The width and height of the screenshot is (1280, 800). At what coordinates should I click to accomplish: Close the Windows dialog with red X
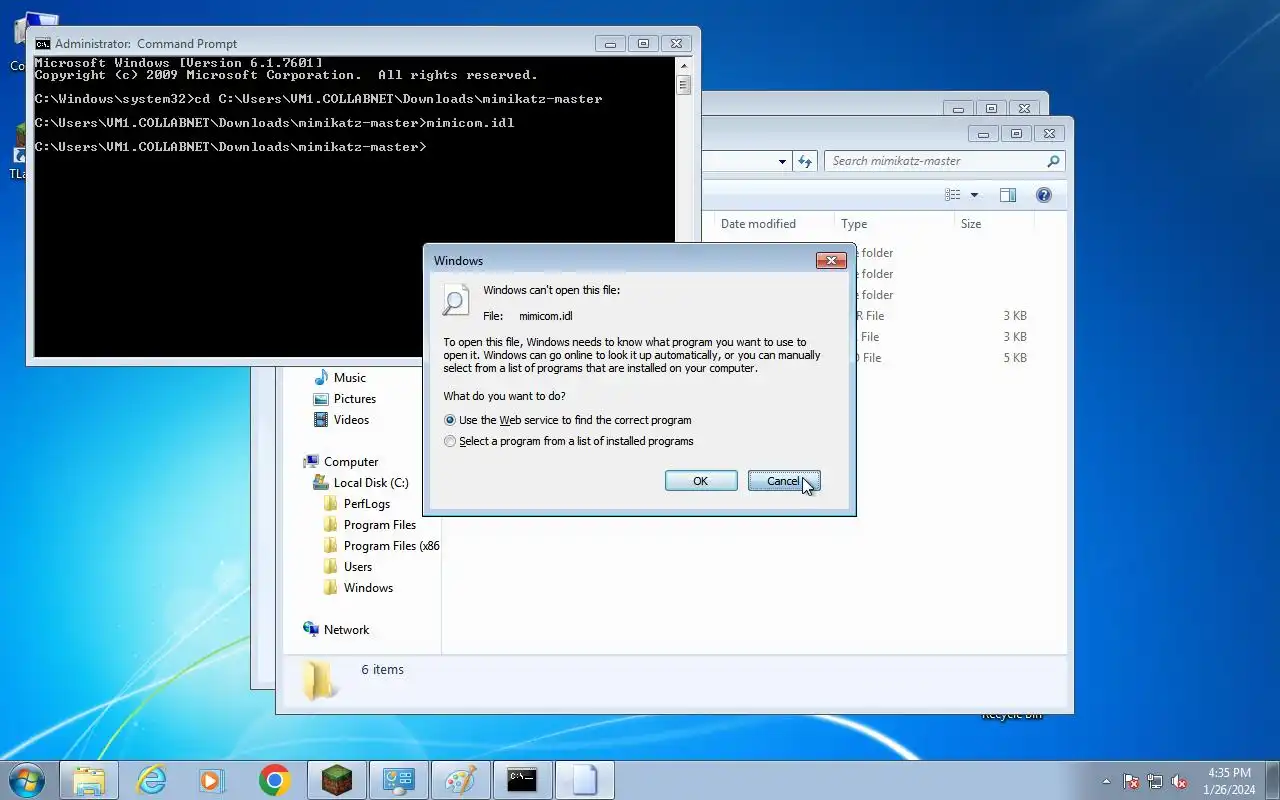pyautogui.click(x=831, y=261)
